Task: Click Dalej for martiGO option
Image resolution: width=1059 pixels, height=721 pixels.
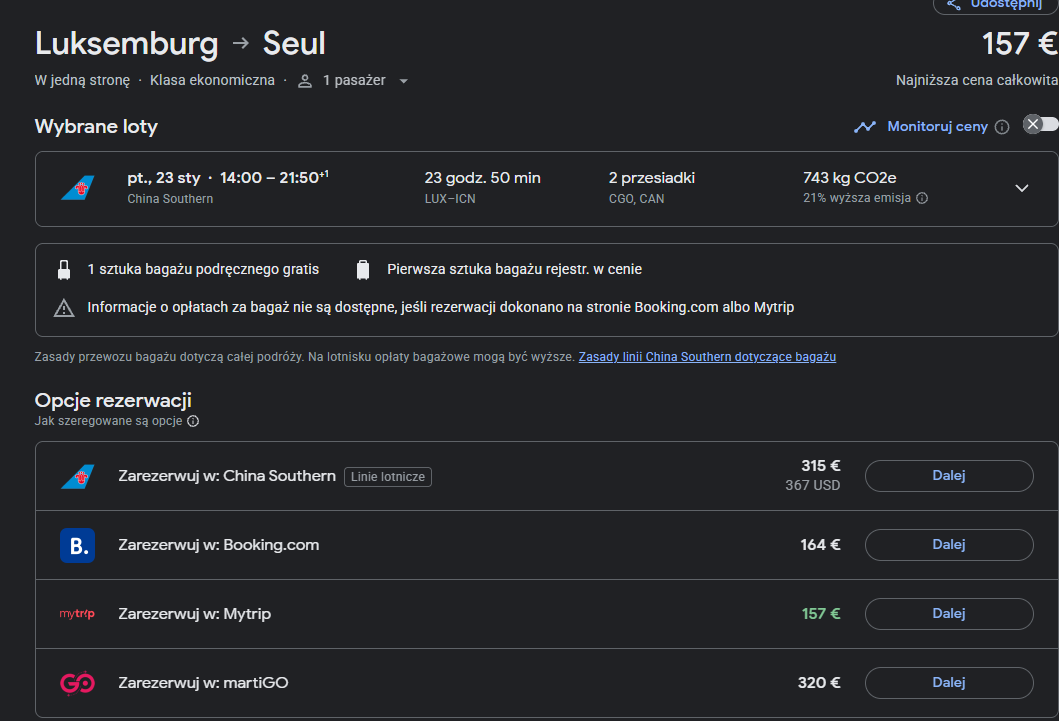Action: click(x=949, y=683)
